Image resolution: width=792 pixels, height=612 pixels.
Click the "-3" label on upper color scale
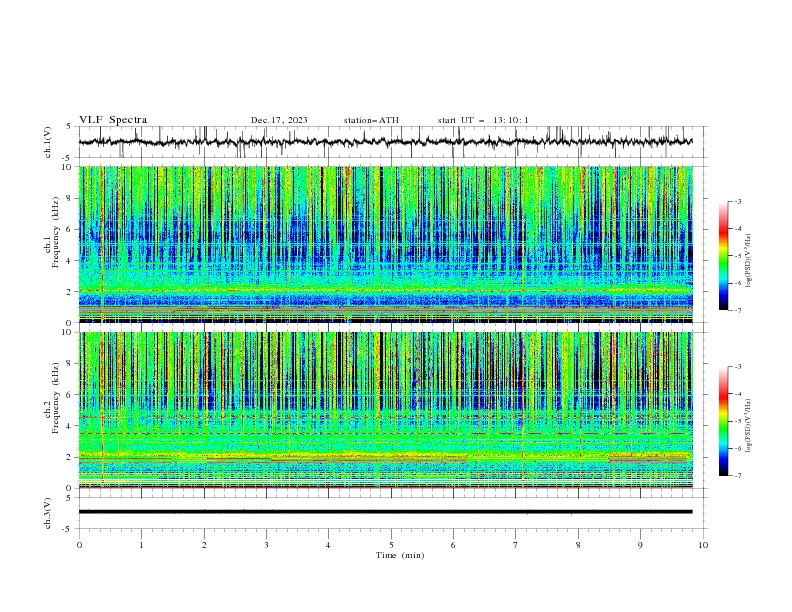(737, 201)
